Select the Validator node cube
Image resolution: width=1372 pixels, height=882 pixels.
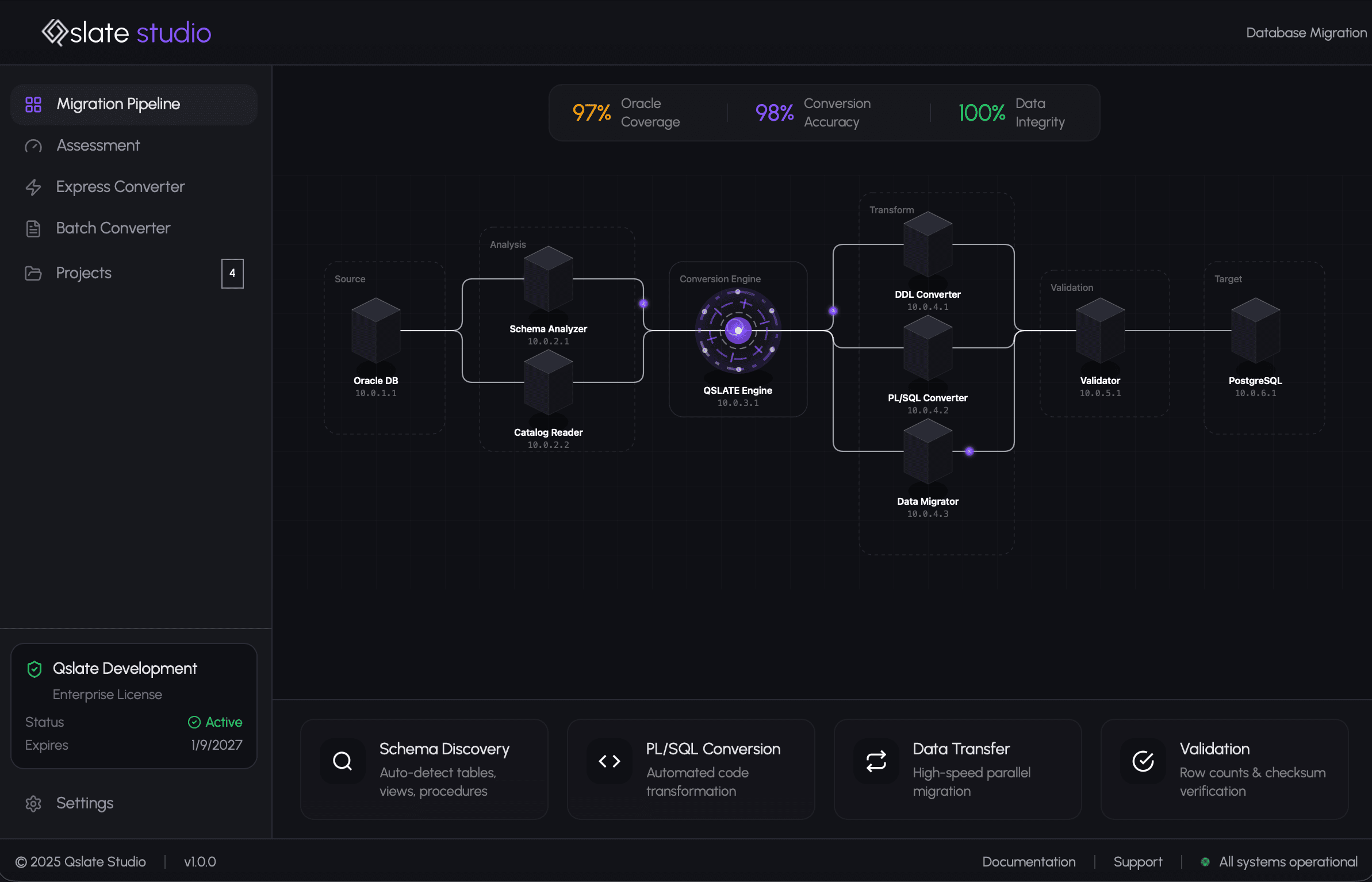[1100, 330]
